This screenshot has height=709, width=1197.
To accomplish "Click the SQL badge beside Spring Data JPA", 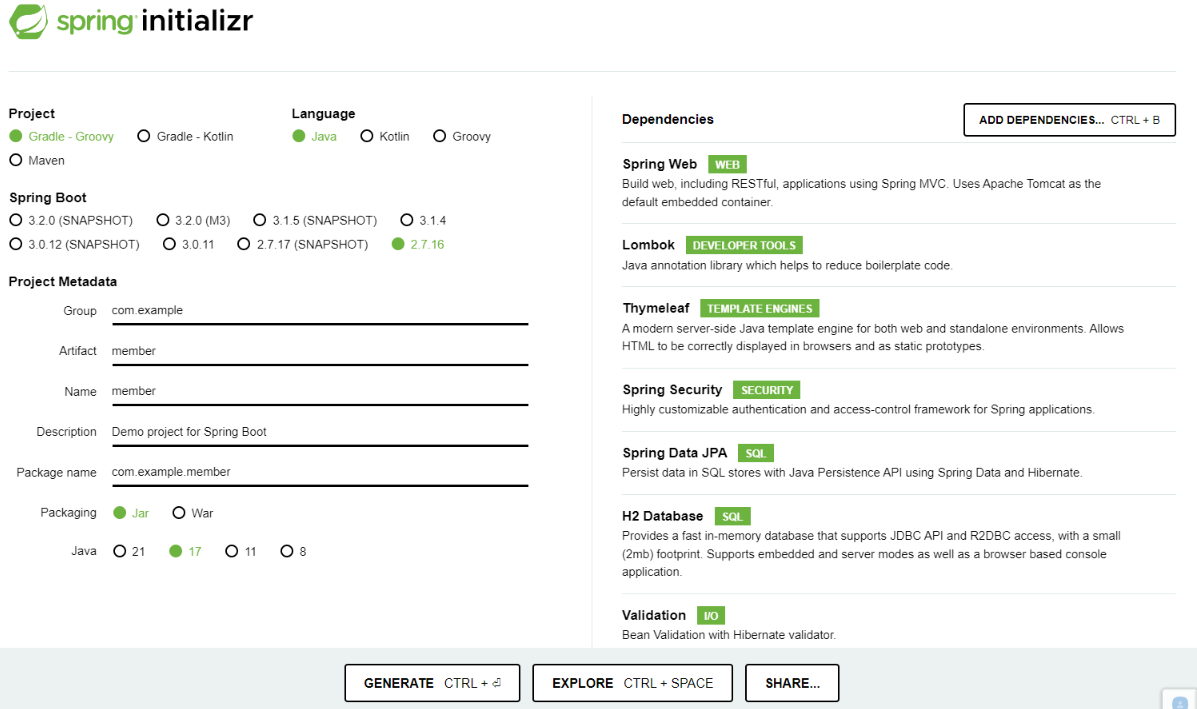I will 756,453.
